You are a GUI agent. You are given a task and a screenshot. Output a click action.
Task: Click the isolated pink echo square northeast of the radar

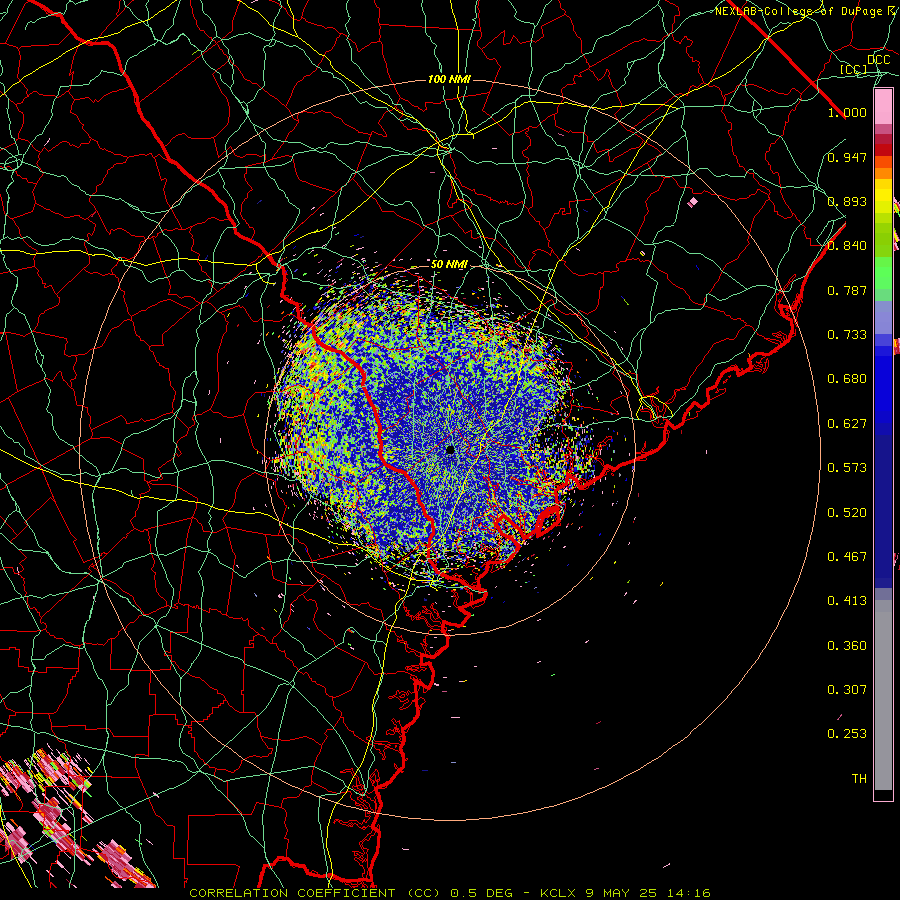693,202
